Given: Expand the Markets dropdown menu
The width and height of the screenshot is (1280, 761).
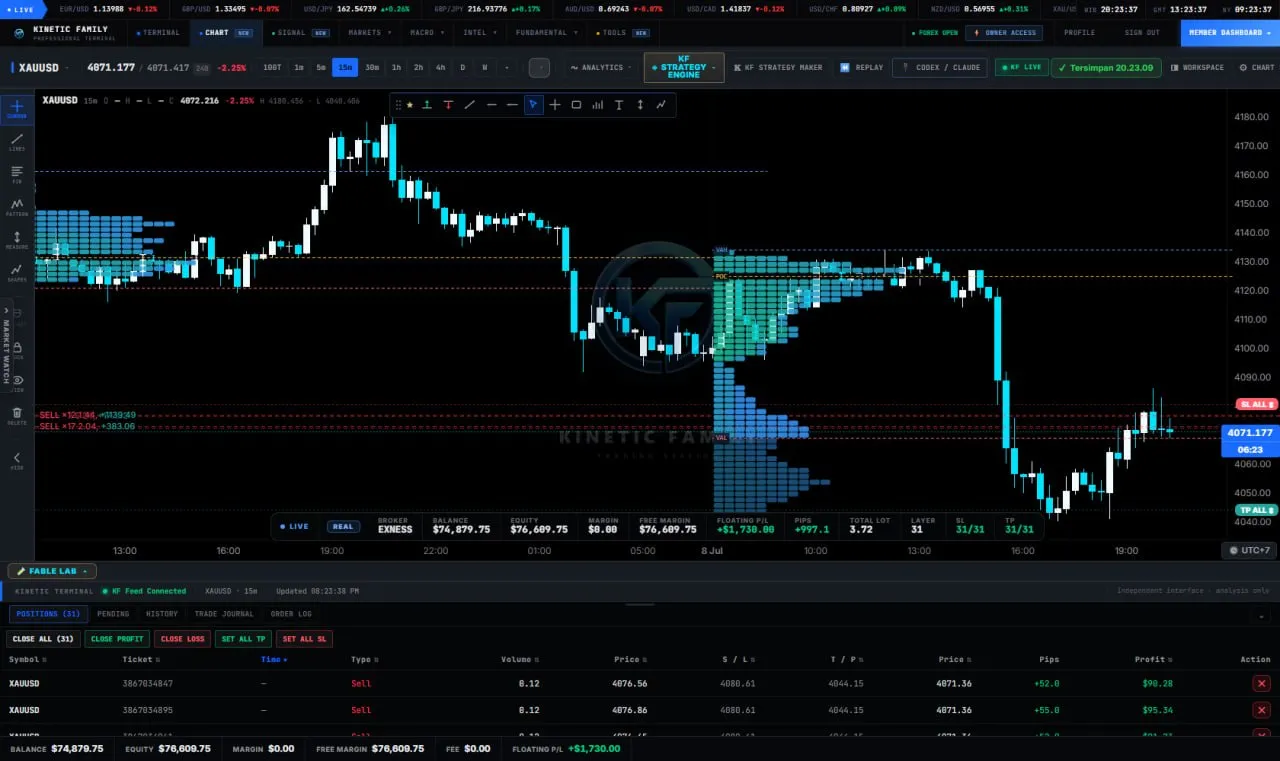Looking at the screenshot, I should click(368, 33).
